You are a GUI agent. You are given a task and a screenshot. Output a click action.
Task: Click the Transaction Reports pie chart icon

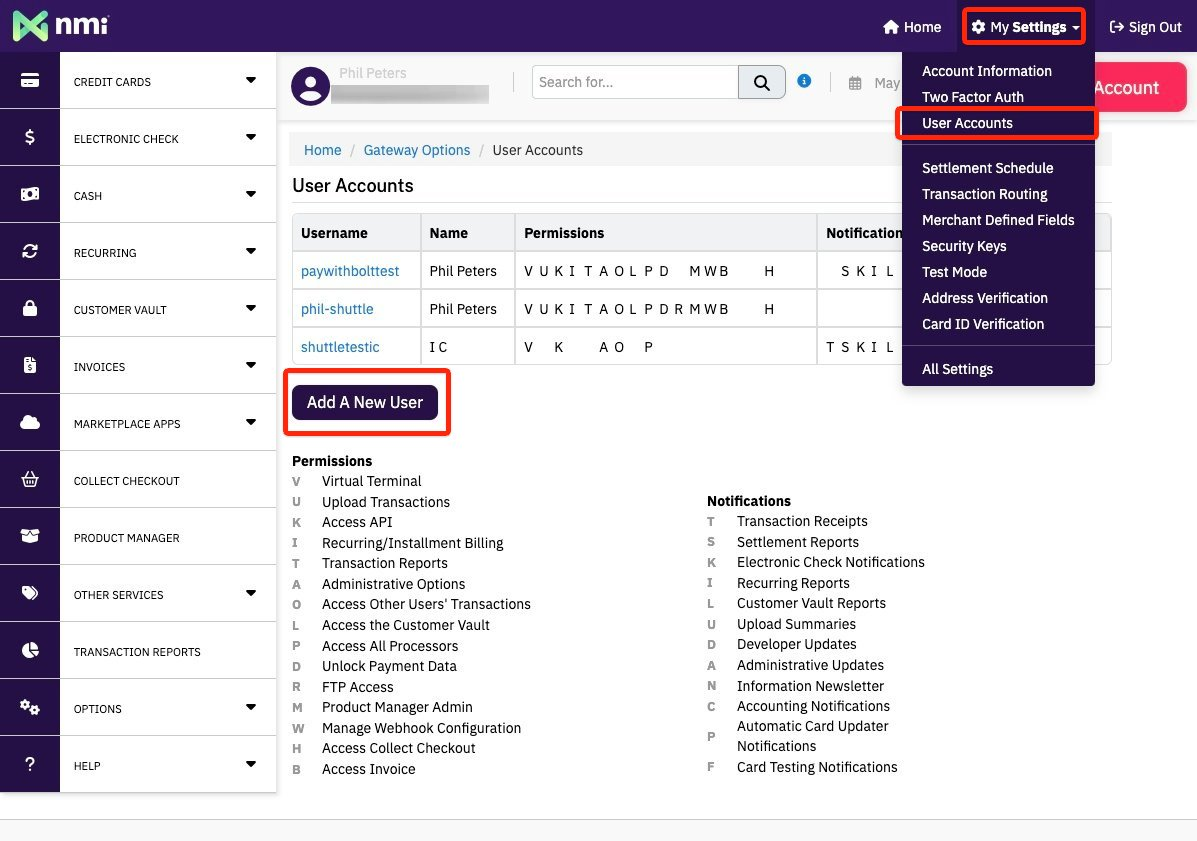coord(30,650)
